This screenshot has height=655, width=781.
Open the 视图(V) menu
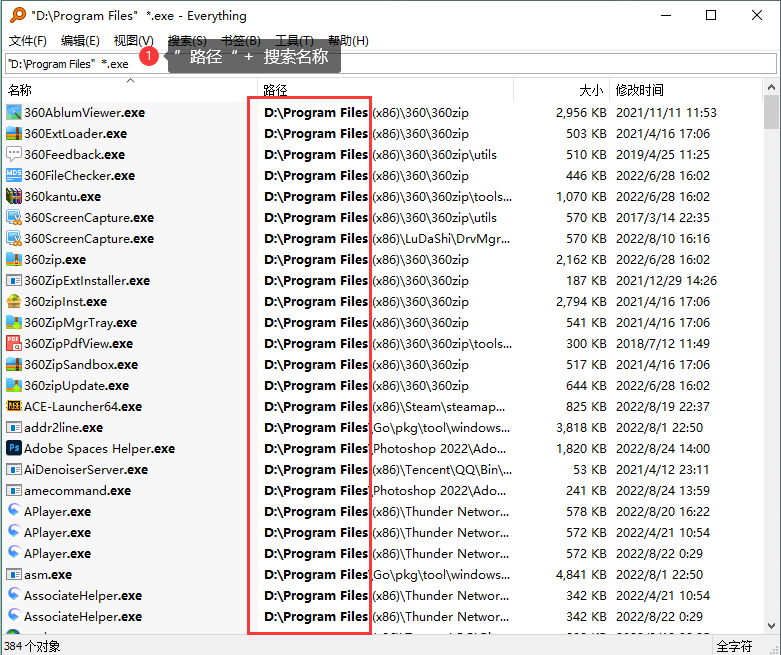coord(133,41)
